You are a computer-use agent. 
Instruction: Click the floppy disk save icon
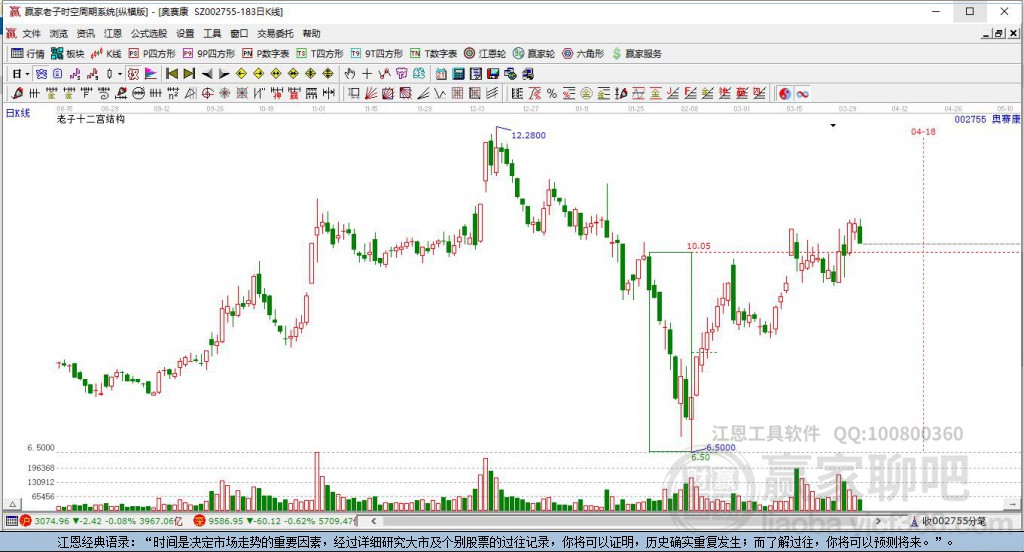(493, 74)
